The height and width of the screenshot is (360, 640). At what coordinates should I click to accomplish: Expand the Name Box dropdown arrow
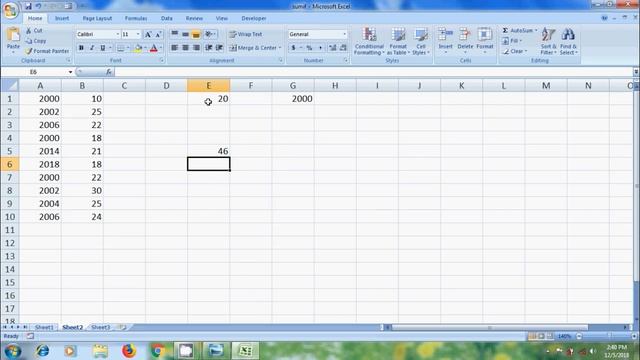[70, 72]
